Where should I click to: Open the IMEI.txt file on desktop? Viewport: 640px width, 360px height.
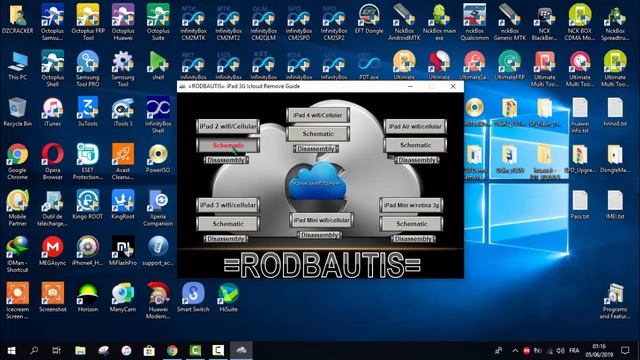[615, 205]
